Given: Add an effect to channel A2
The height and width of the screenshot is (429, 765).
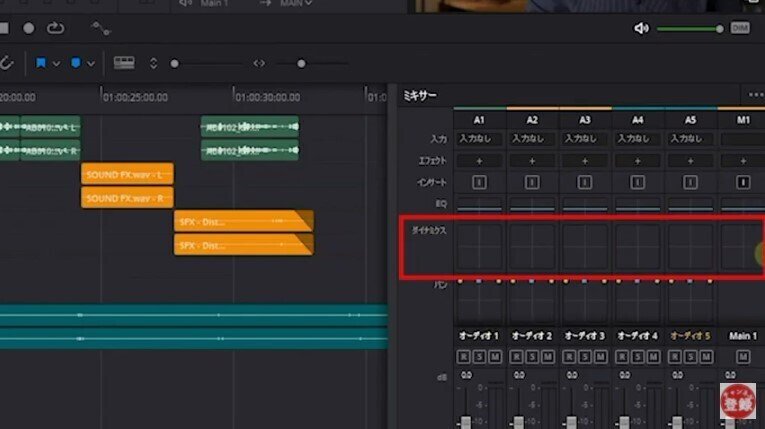Looking at the screenshot, I should (x=532, y=161).
